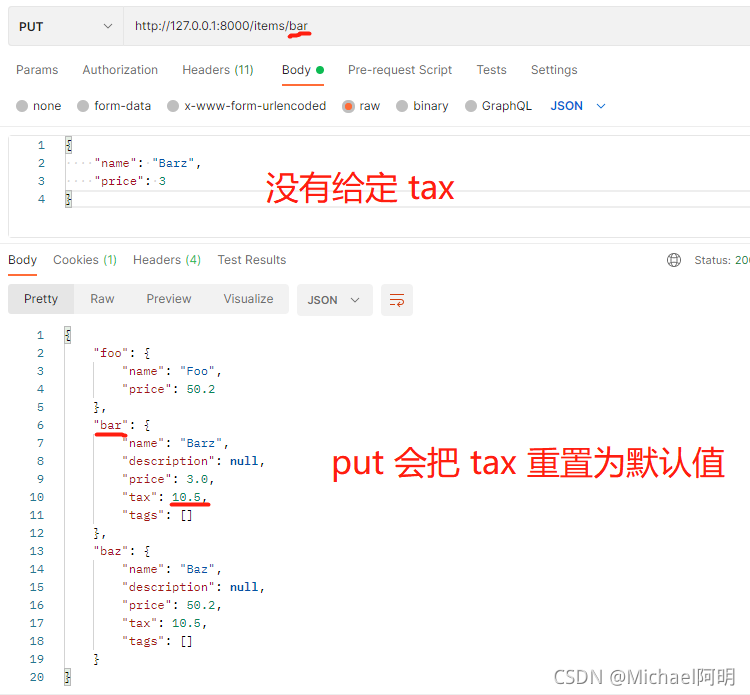Click the "price": 3.0 response line
Viewport: 750px width, 695px height.
click(x=168, y=479)
